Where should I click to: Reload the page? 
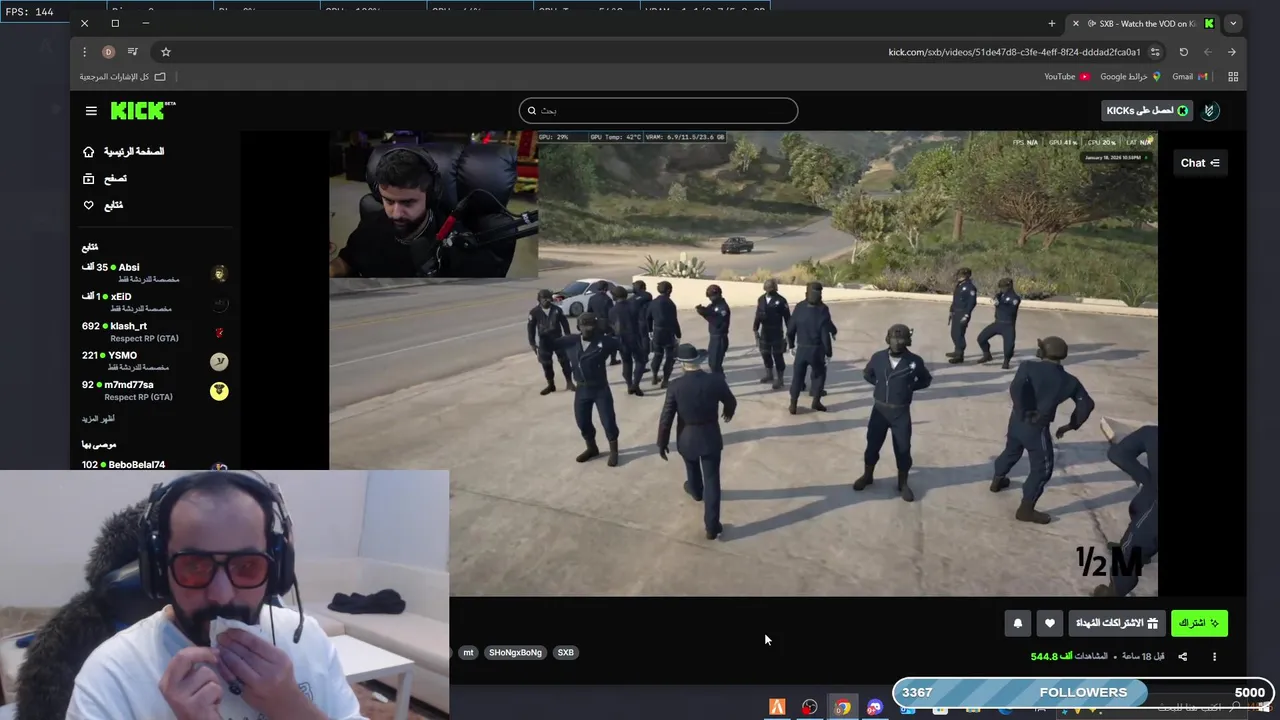pos(1184,52)
